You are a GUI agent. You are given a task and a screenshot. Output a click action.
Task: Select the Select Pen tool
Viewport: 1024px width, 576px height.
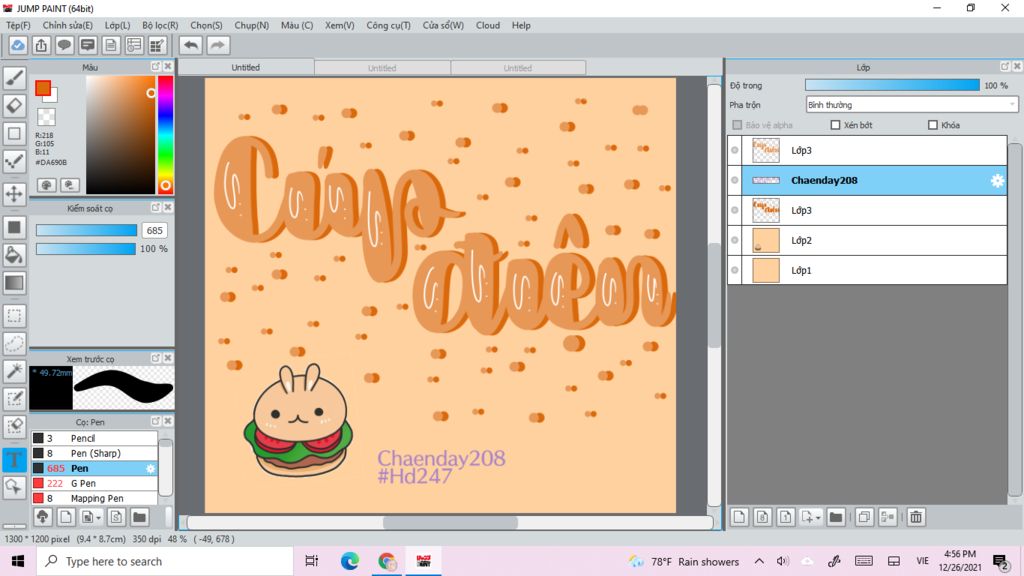14,398
